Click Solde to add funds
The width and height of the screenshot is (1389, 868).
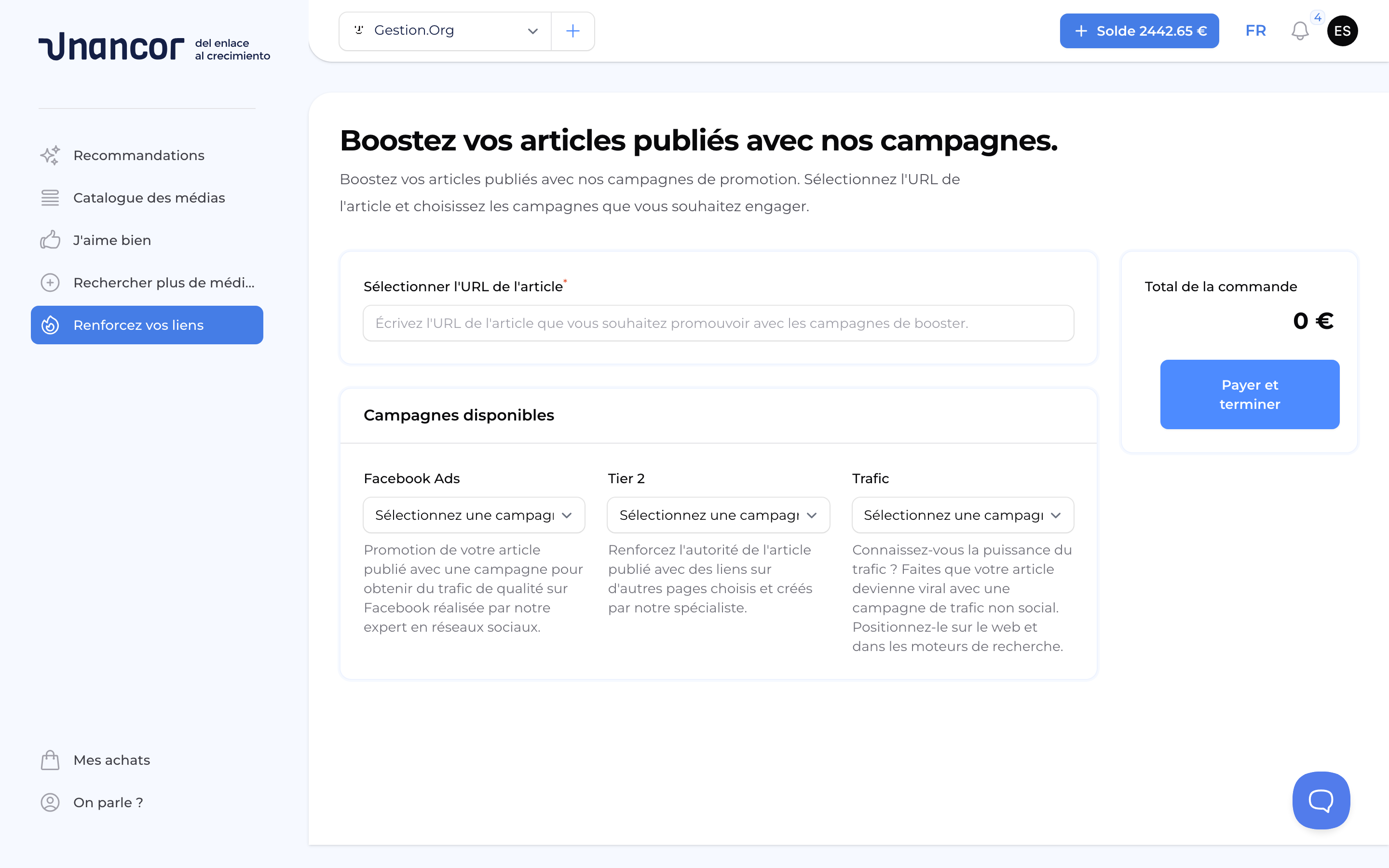point(1139,31)
